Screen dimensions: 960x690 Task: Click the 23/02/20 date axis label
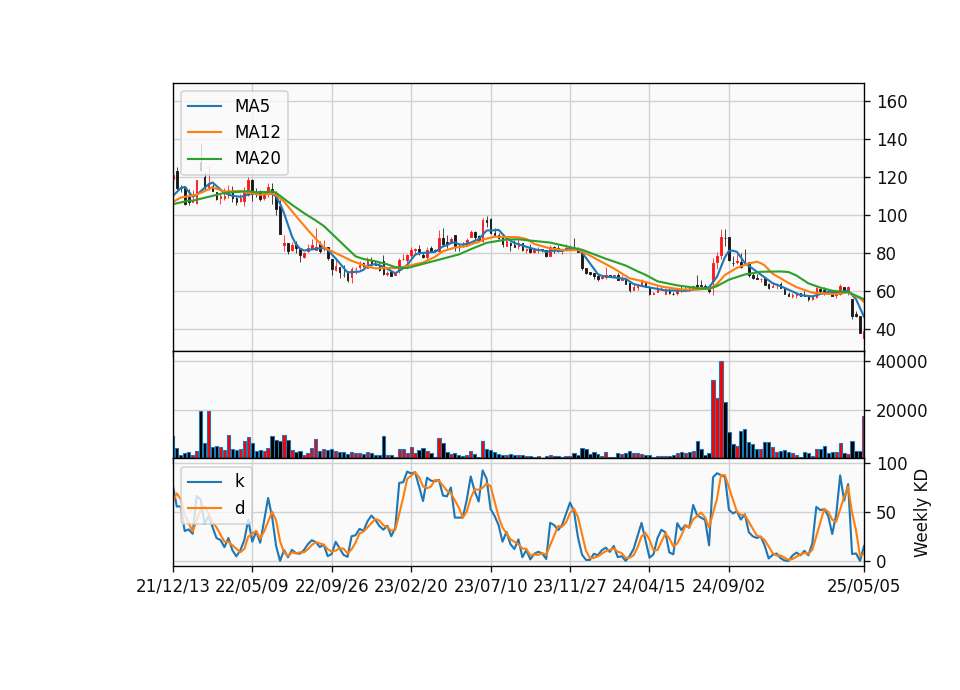pyautogui.click(x=411, y=586)
